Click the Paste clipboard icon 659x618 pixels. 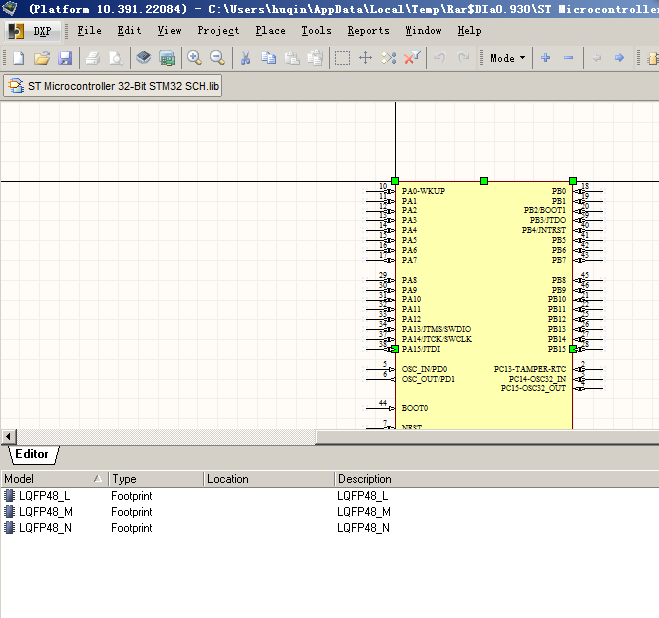click(292, 58)
